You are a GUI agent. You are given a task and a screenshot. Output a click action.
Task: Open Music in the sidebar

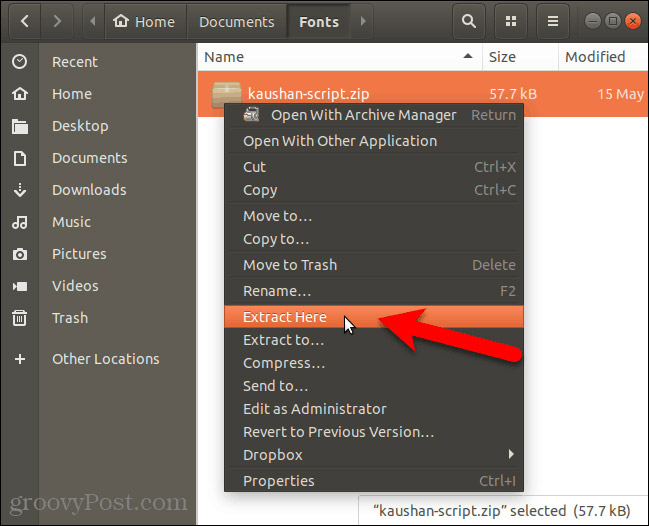click(x=71, y=222)
